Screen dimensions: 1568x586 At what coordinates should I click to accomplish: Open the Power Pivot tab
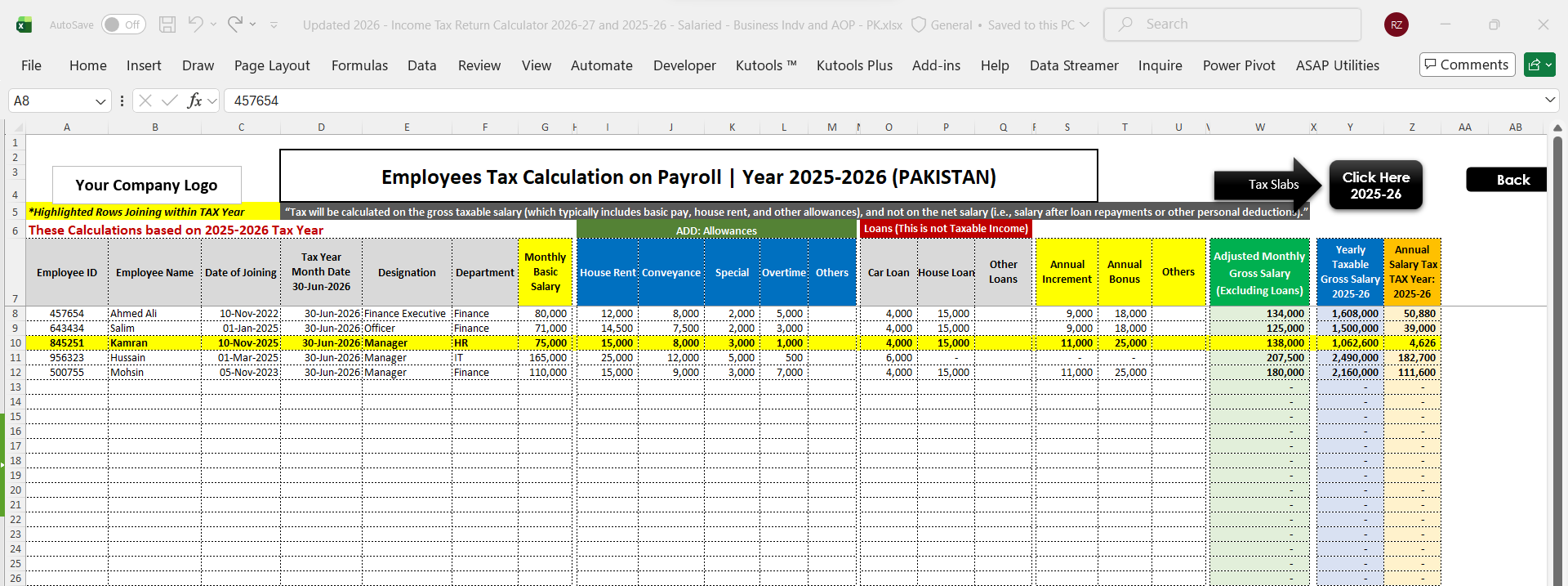point(1239,65)
